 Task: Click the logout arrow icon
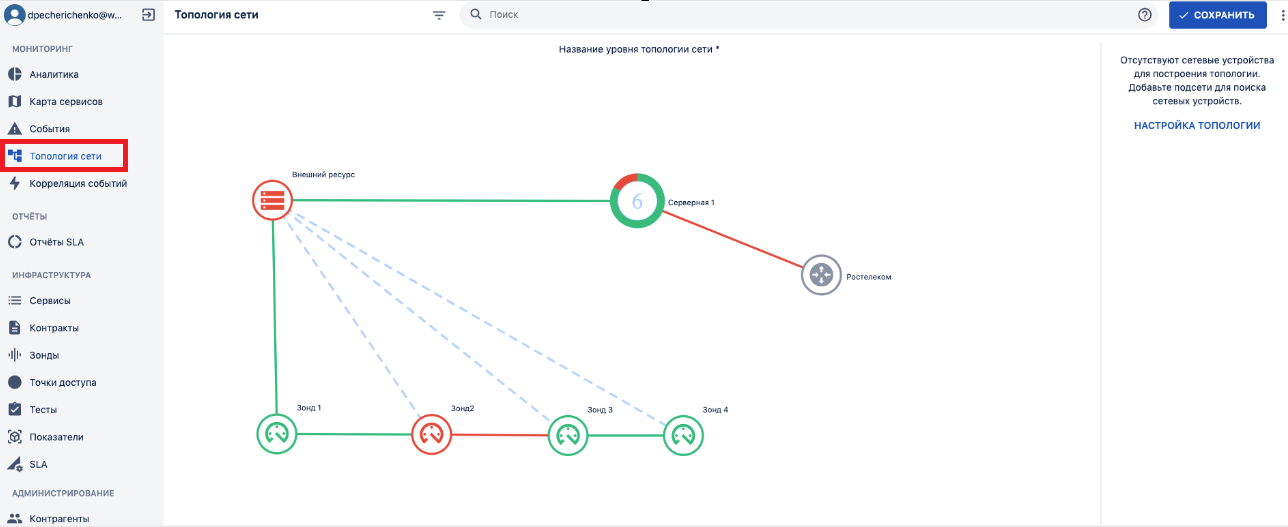149,15
